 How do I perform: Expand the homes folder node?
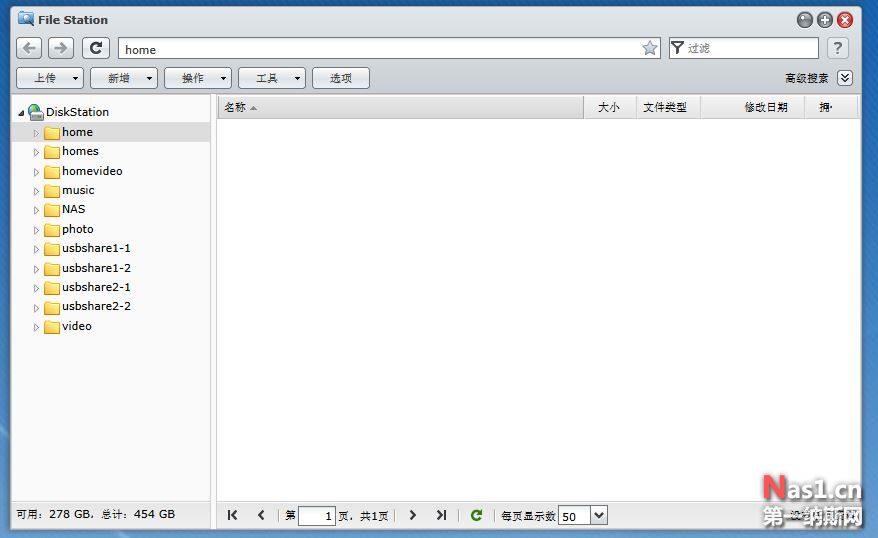click(36, 152)
